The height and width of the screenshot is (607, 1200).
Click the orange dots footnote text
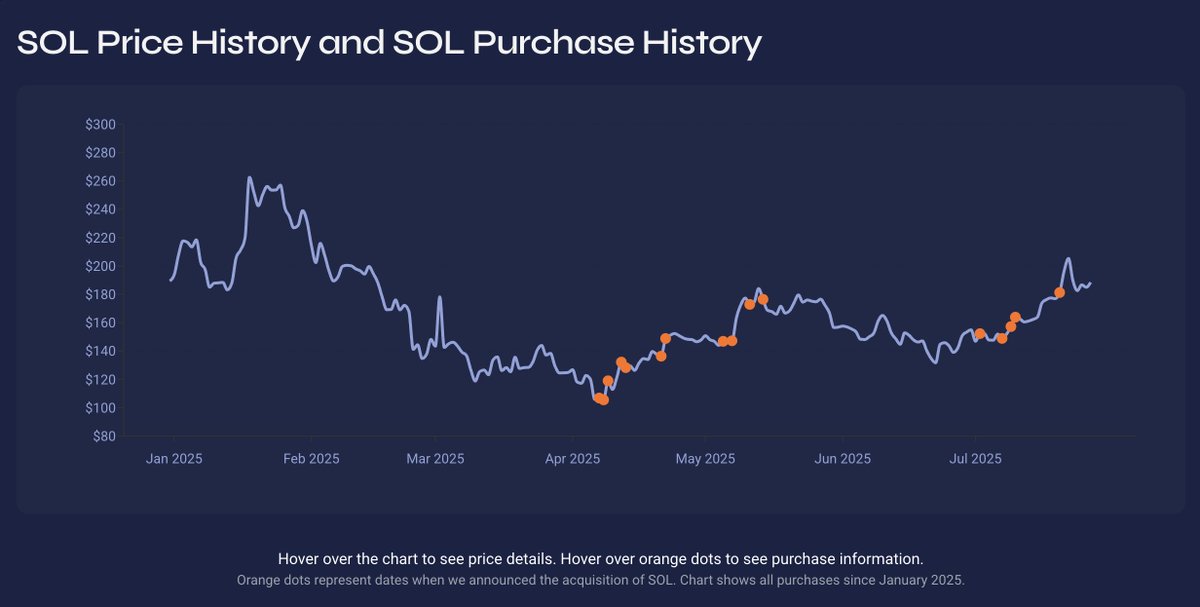coord(600,580)
